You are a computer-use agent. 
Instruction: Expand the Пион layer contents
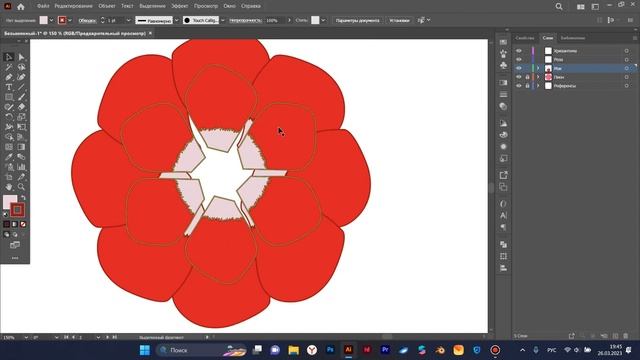coord(538,77)
